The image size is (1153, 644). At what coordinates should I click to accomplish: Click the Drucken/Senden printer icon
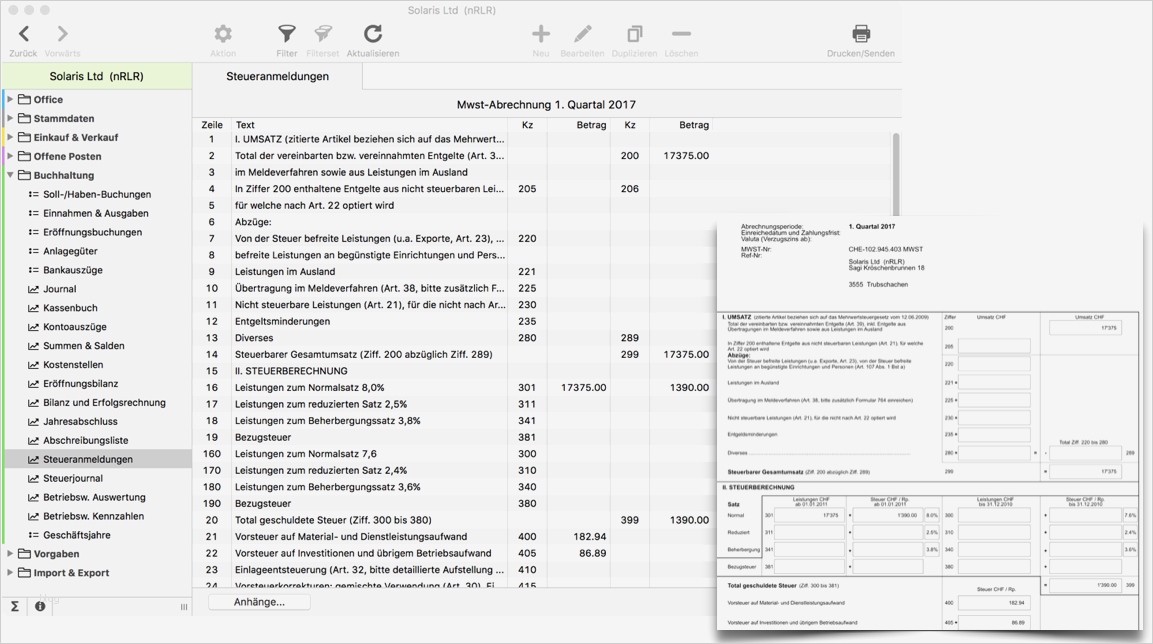[x=861, y=34]
